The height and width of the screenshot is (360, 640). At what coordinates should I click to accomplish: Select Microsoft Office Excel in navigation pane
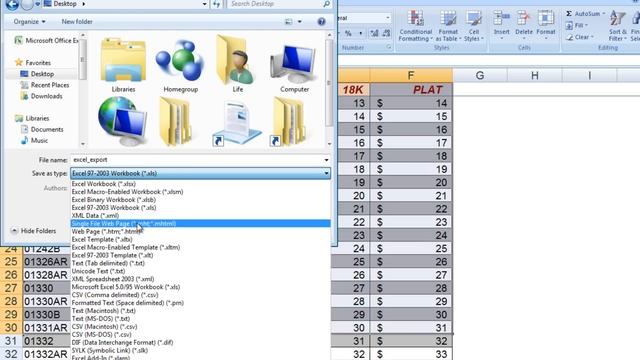[46, 40]
